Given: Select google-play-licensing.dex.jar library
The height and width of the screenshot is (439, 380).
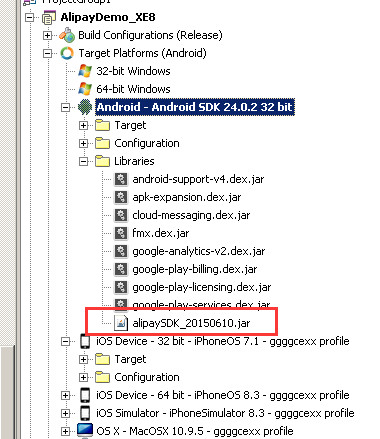Looking at the screenshot, I should (201, 287).
